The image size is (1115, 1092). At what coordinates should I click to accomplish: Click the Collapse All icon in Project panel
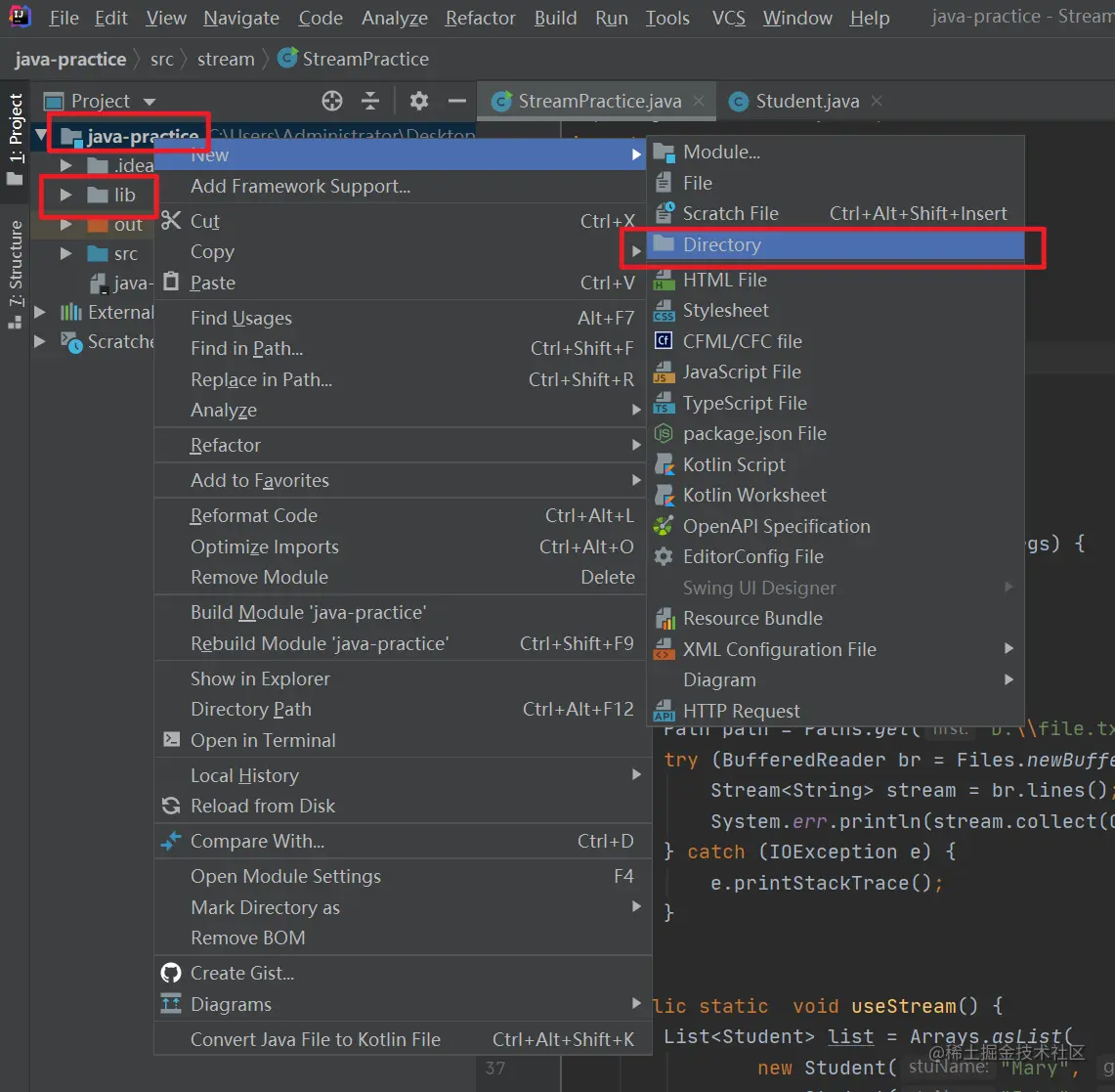point(370,101)
